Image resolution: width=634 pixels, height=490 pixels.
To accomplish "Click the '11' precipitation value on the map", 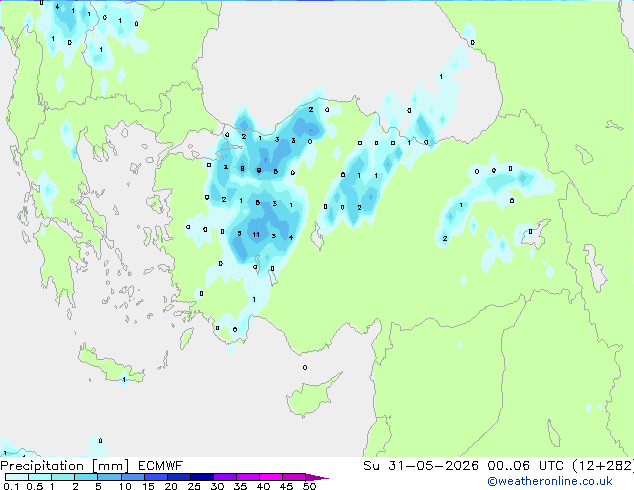I will tap(256, 234).
